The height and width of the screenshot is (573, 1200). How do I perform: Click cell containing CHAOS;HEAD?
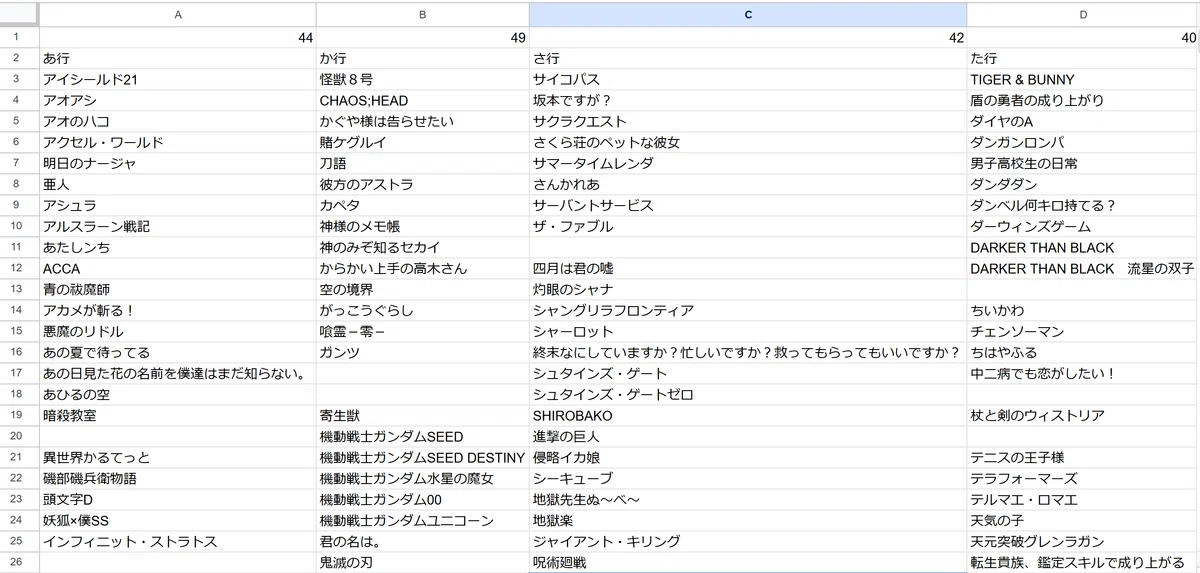point(423,101)
